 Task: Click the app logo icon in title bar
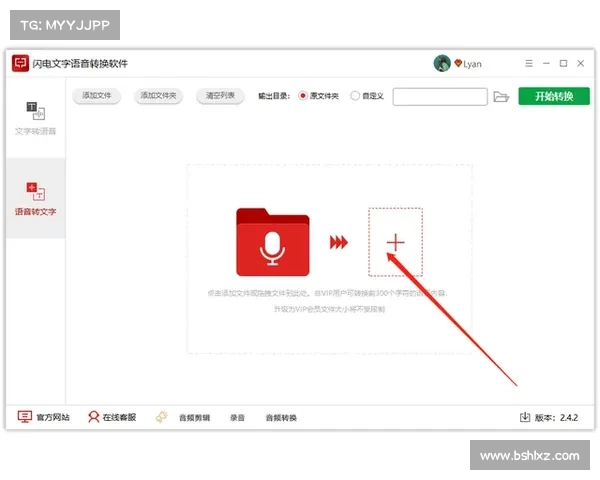[20, 63]
